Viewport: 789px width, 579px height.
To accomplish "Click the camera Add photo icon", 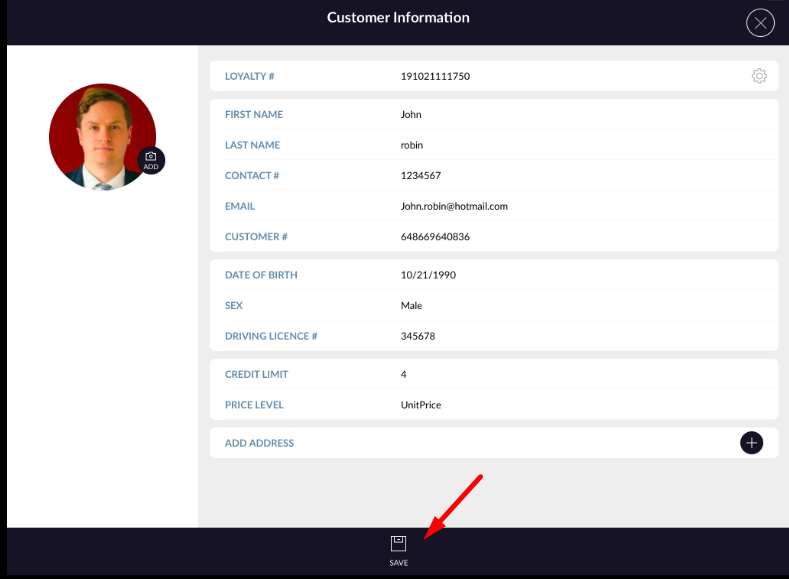I will (150, 160).
